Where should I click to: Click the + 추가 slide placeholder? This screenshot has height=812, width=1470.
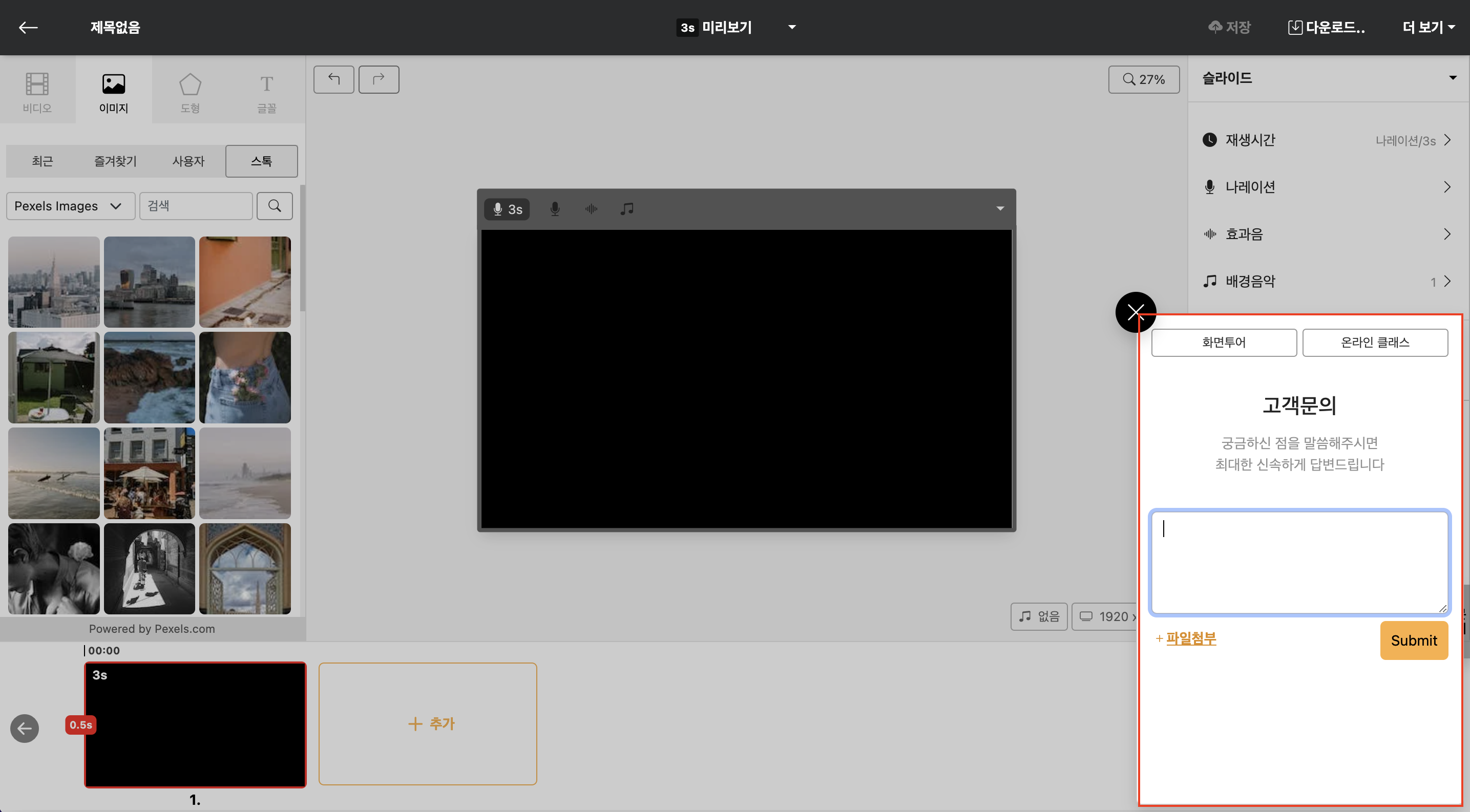pos(427,723)
